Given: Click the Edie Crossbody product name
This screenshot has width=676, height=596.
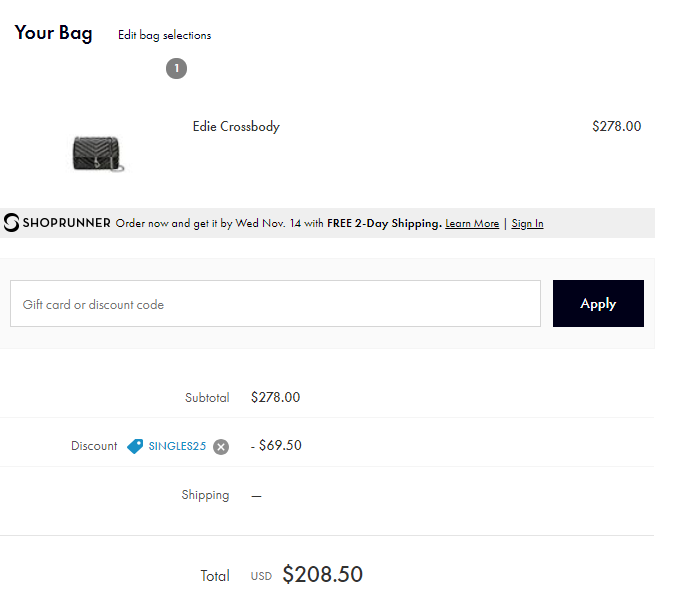Looking at the screenshot, I should 236,126.
